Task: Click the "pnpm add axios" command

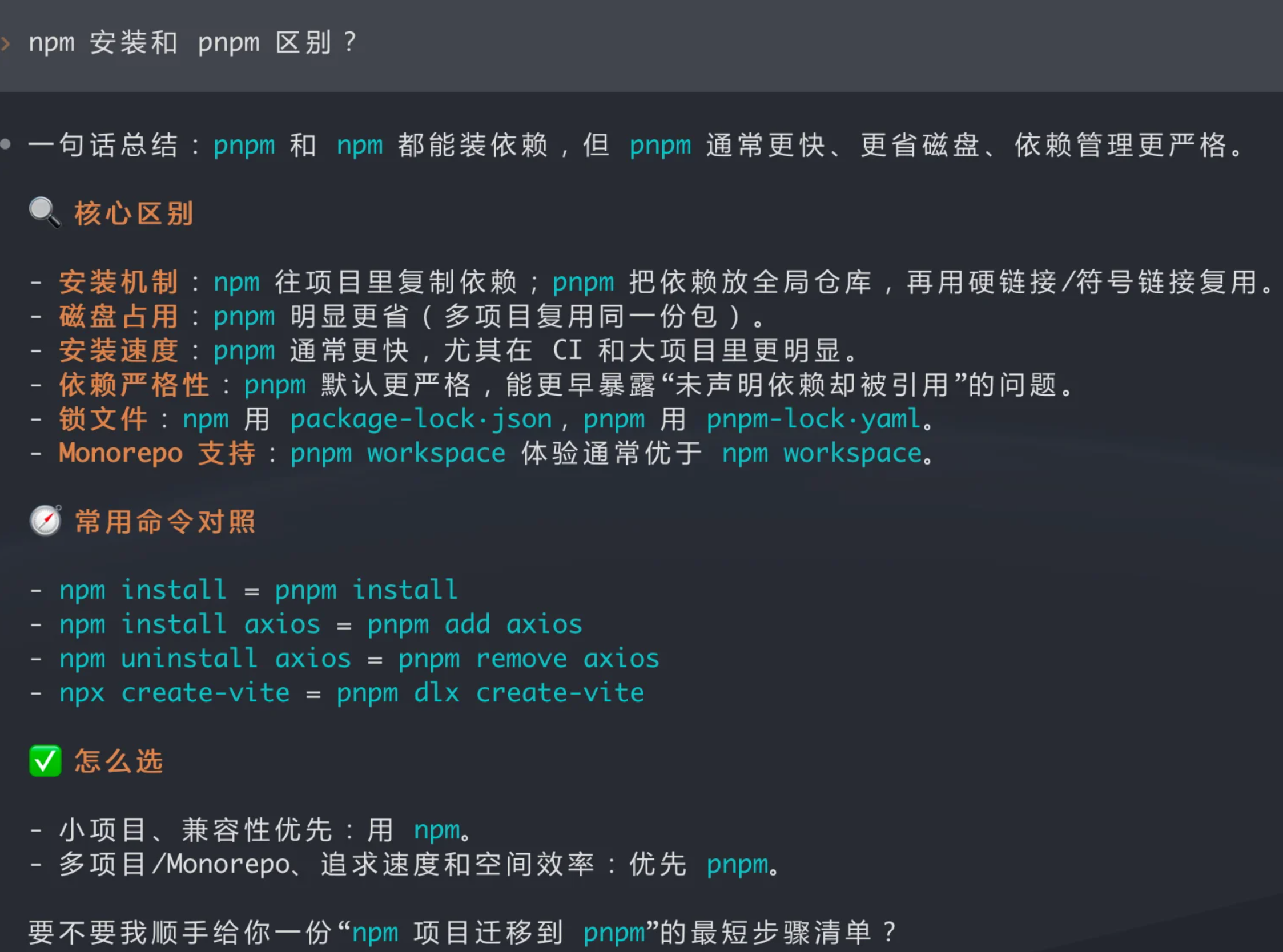Action: (x=475, y=624)
